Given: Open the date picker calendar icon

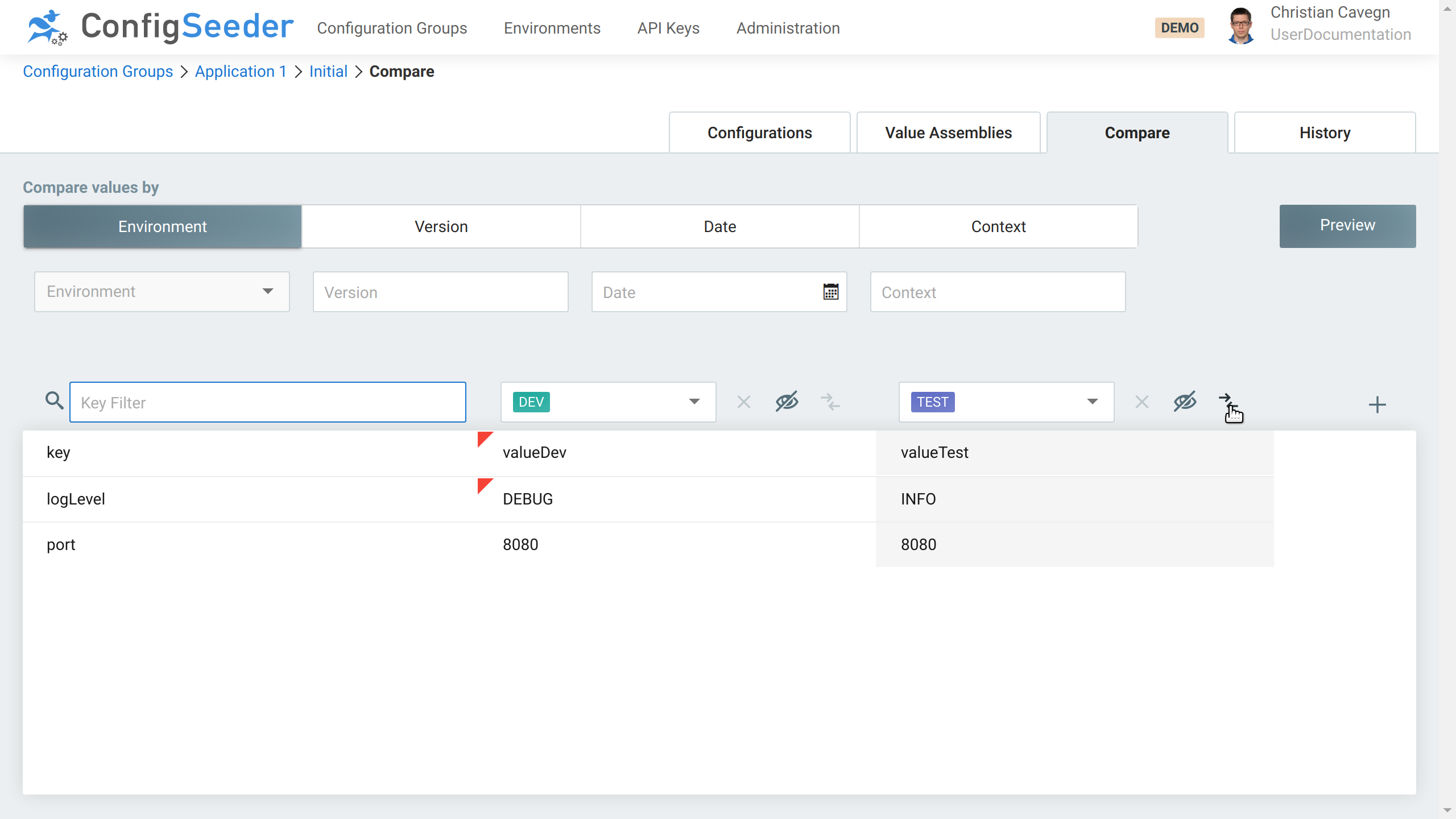Looking at the screenshot, I should coord(830,292).
